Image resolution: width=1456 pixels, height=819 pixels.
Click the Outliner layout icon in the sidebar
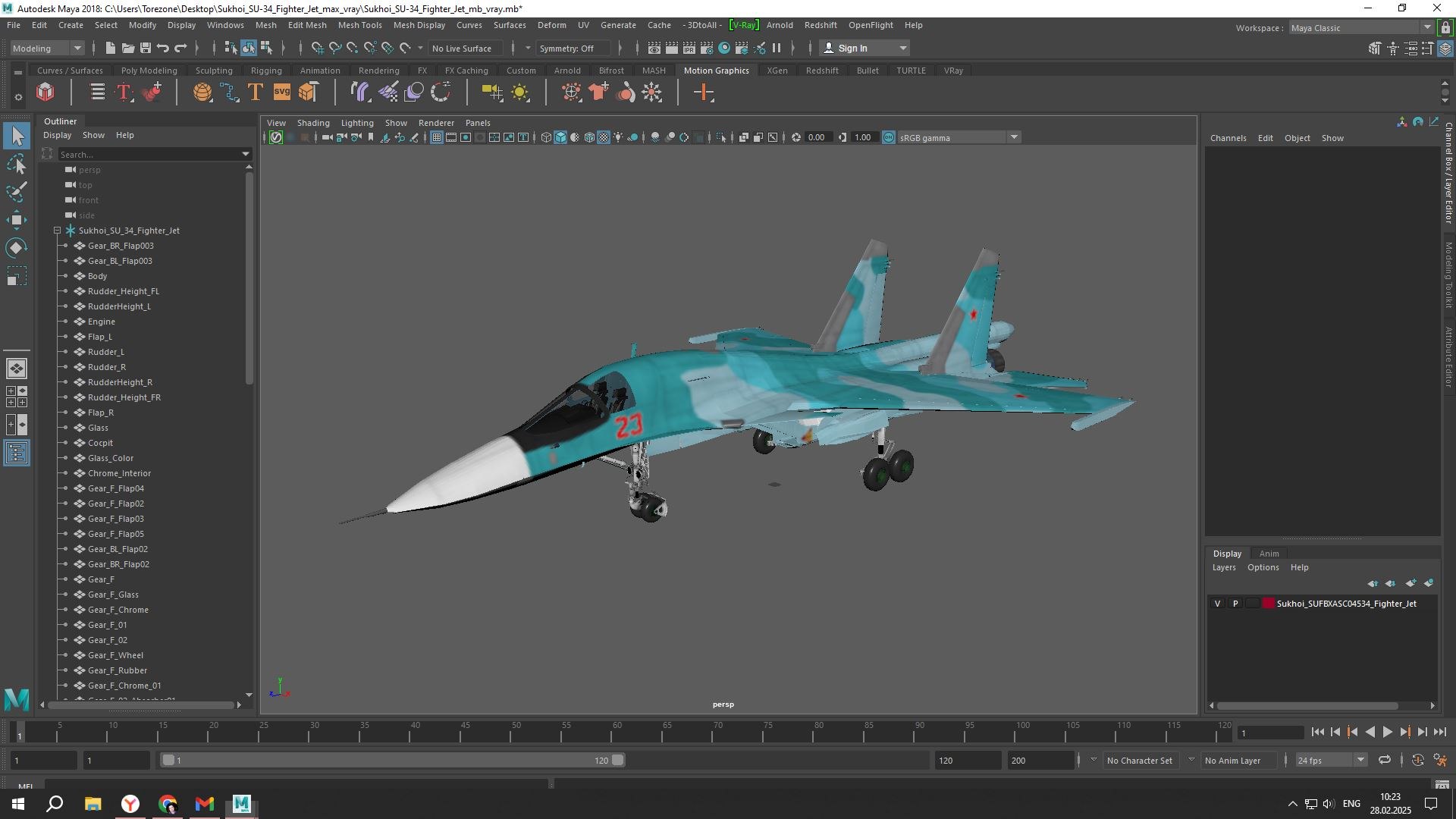pos(17,453)
